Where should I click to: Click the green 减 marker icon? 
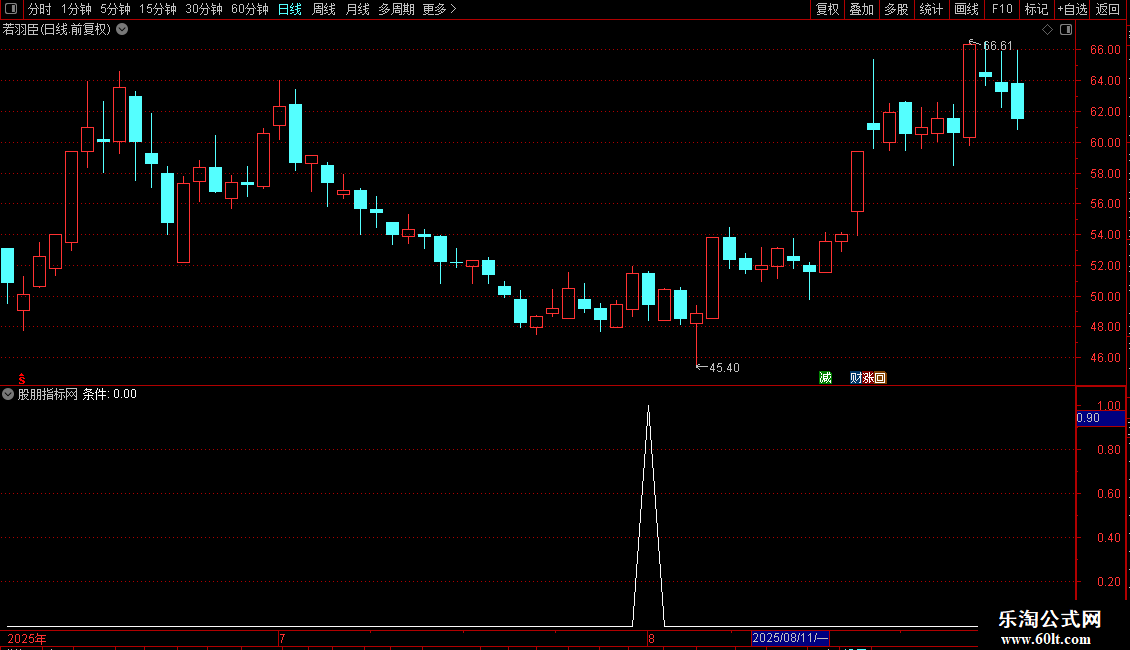[x=825, y=378]
